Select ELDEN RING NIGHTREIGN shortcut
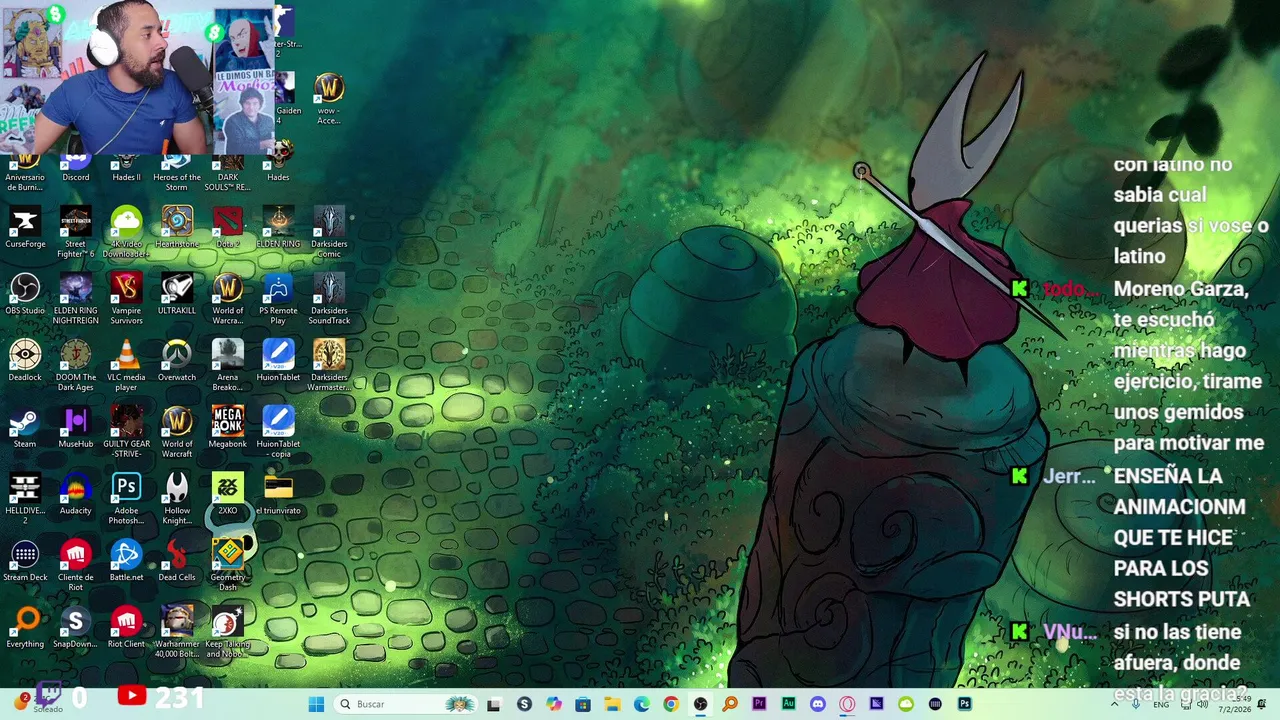Screen dimensions: 1280x720 (76, 299)
